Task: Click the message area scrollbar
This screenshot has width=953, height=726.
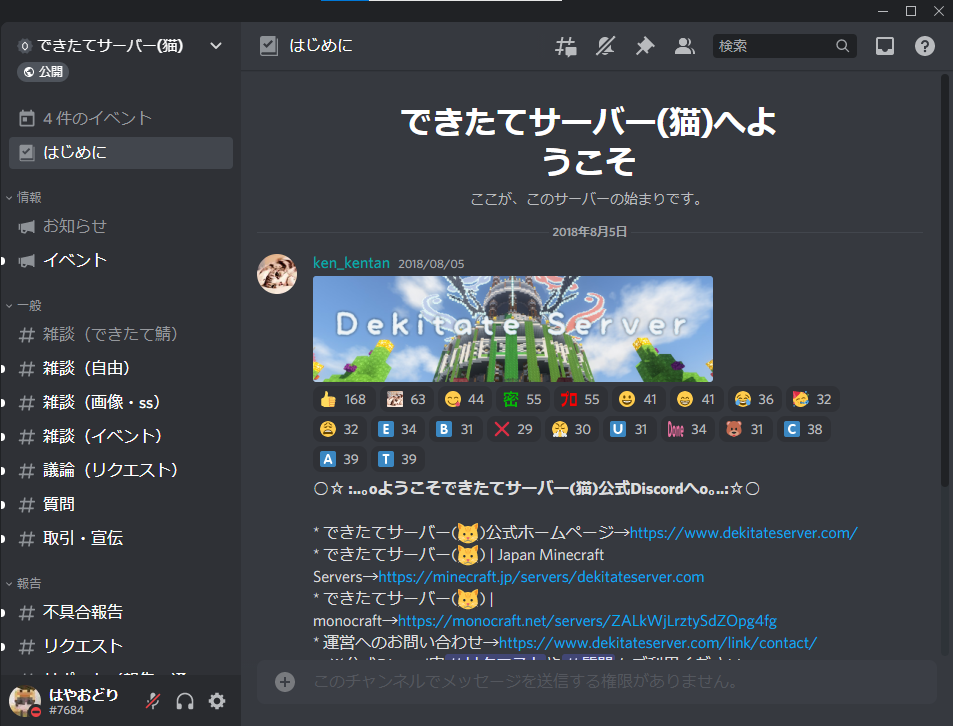Action: [x=944, y=279]
